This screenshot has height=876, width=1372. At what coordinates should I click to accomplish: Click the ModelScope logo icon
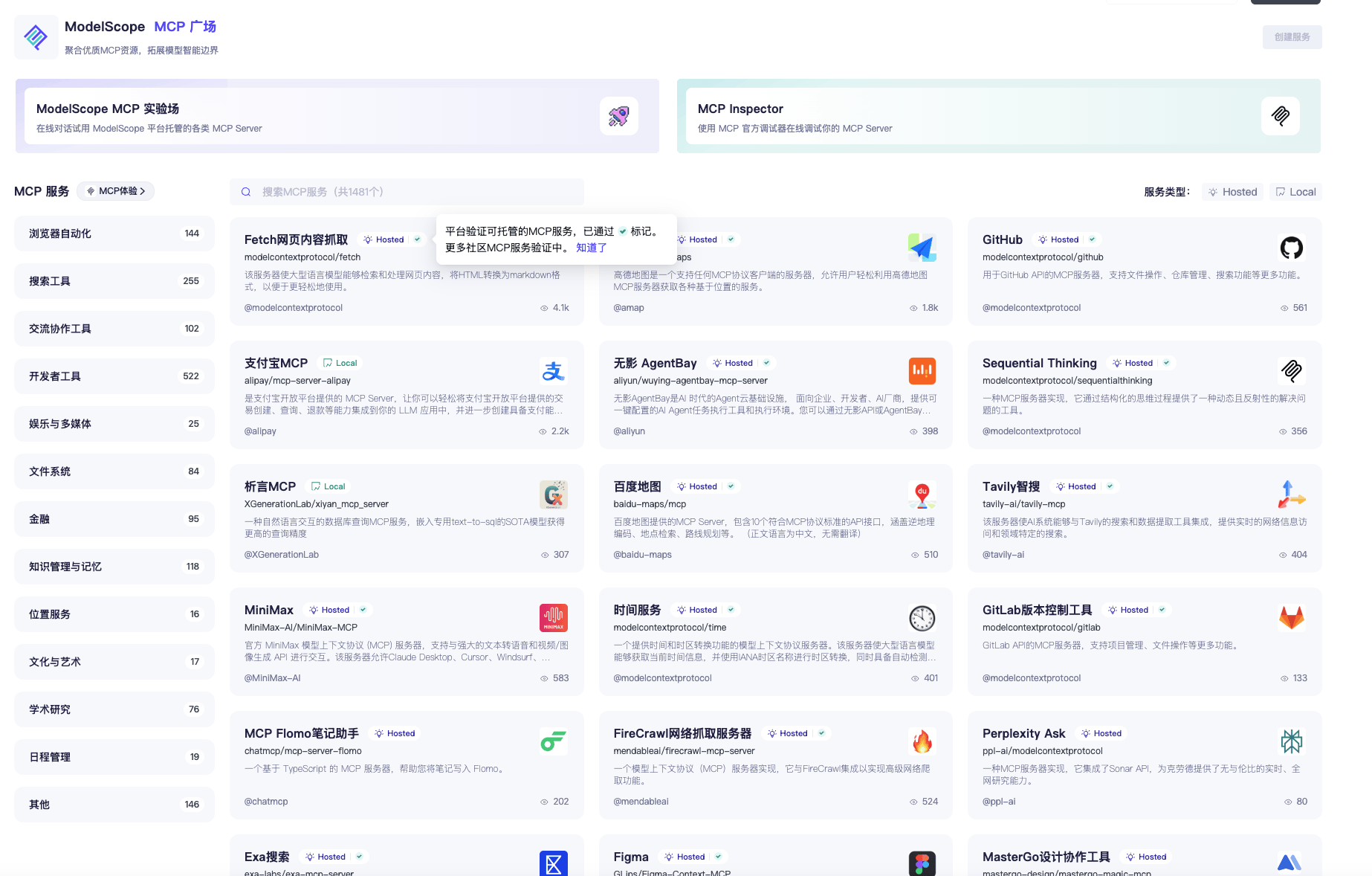(36, 36)
